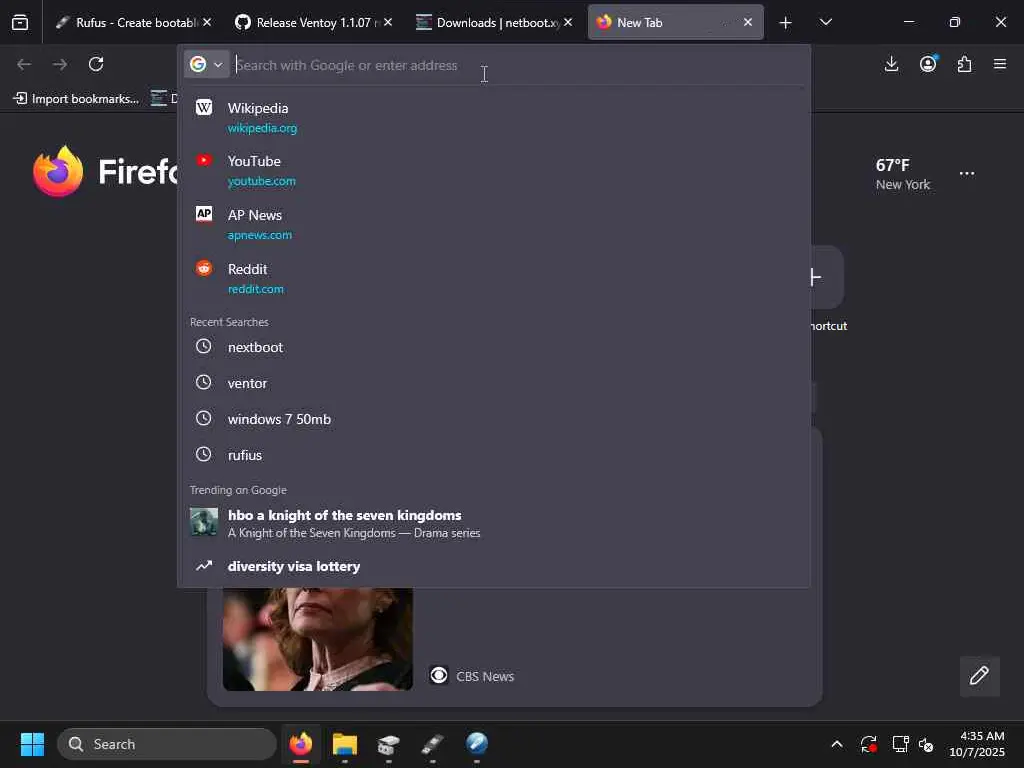The width and height of the screenshot is (1024, 768).
Task: Open the Firefox account icon
Action: [x=928, y=64]
